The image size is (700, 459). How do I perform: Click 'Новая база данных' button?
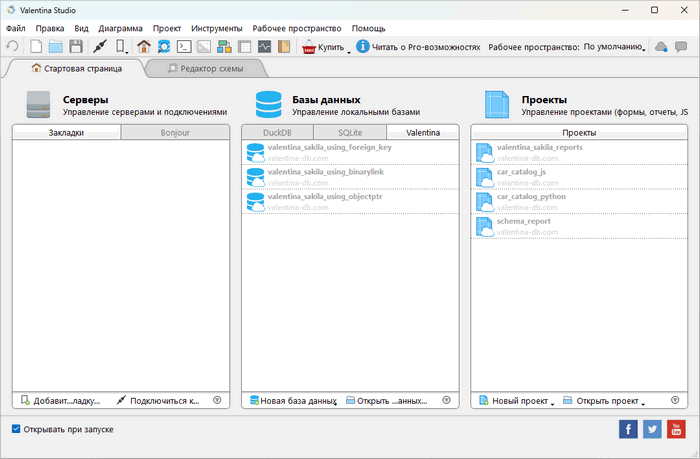coord(291,400)
